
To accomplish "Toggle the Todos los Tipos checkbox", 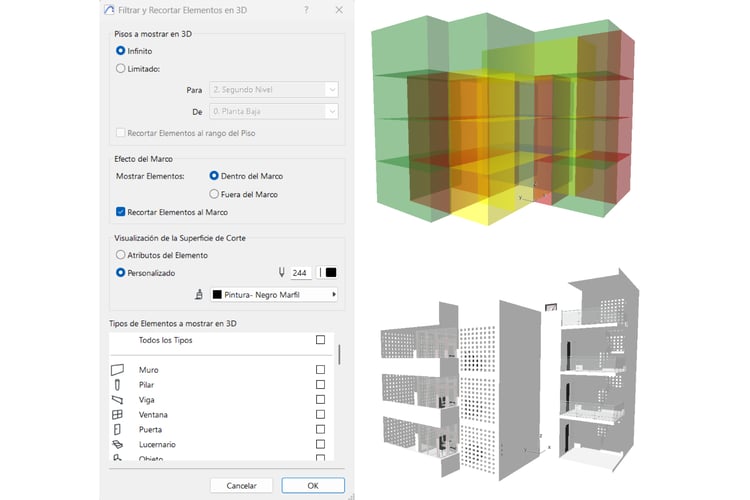I will (x=320, y=340).
